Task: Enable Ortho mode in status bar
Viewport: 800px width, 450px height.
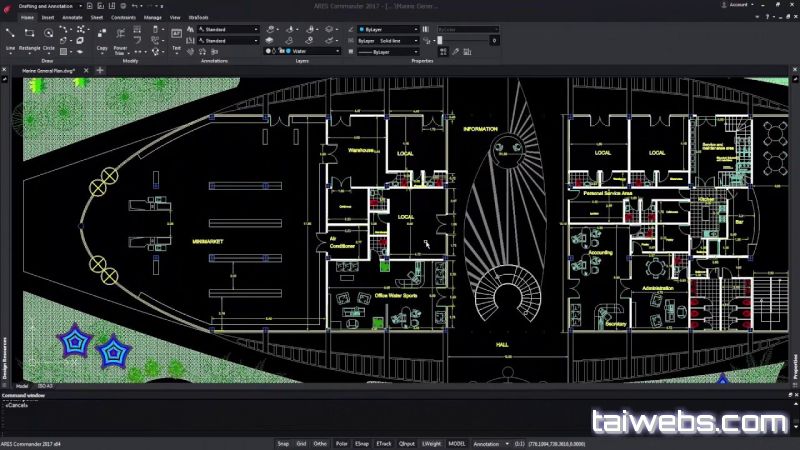Action: [x=320, y=442]
